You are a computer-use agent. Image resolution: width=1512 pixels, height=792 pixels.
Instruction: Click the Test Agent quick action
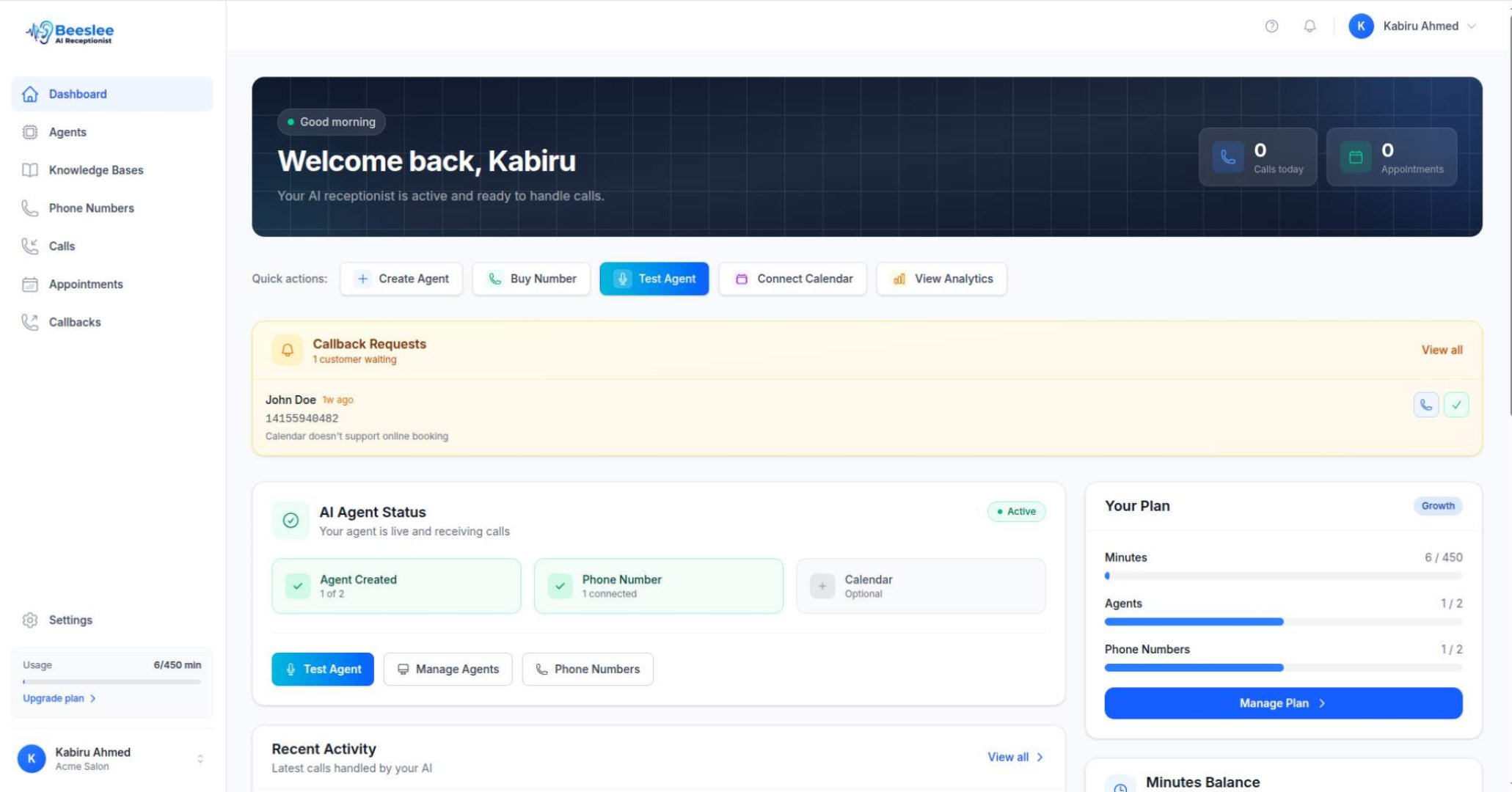pyautogui.click(x=654, y=279)
